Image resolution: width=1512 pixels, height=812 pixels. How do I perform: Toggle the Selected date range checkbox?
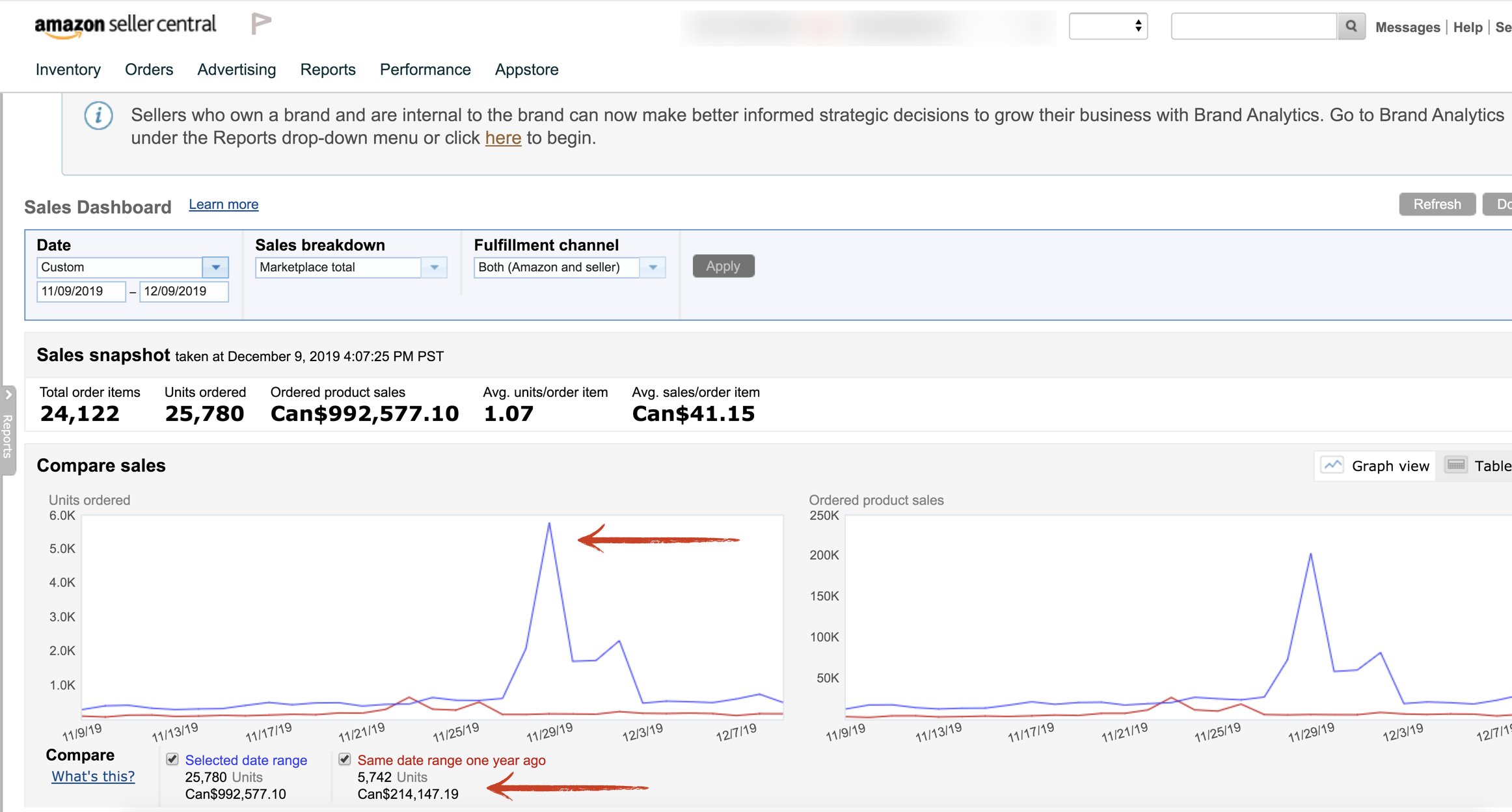click(x=172, y=759)
